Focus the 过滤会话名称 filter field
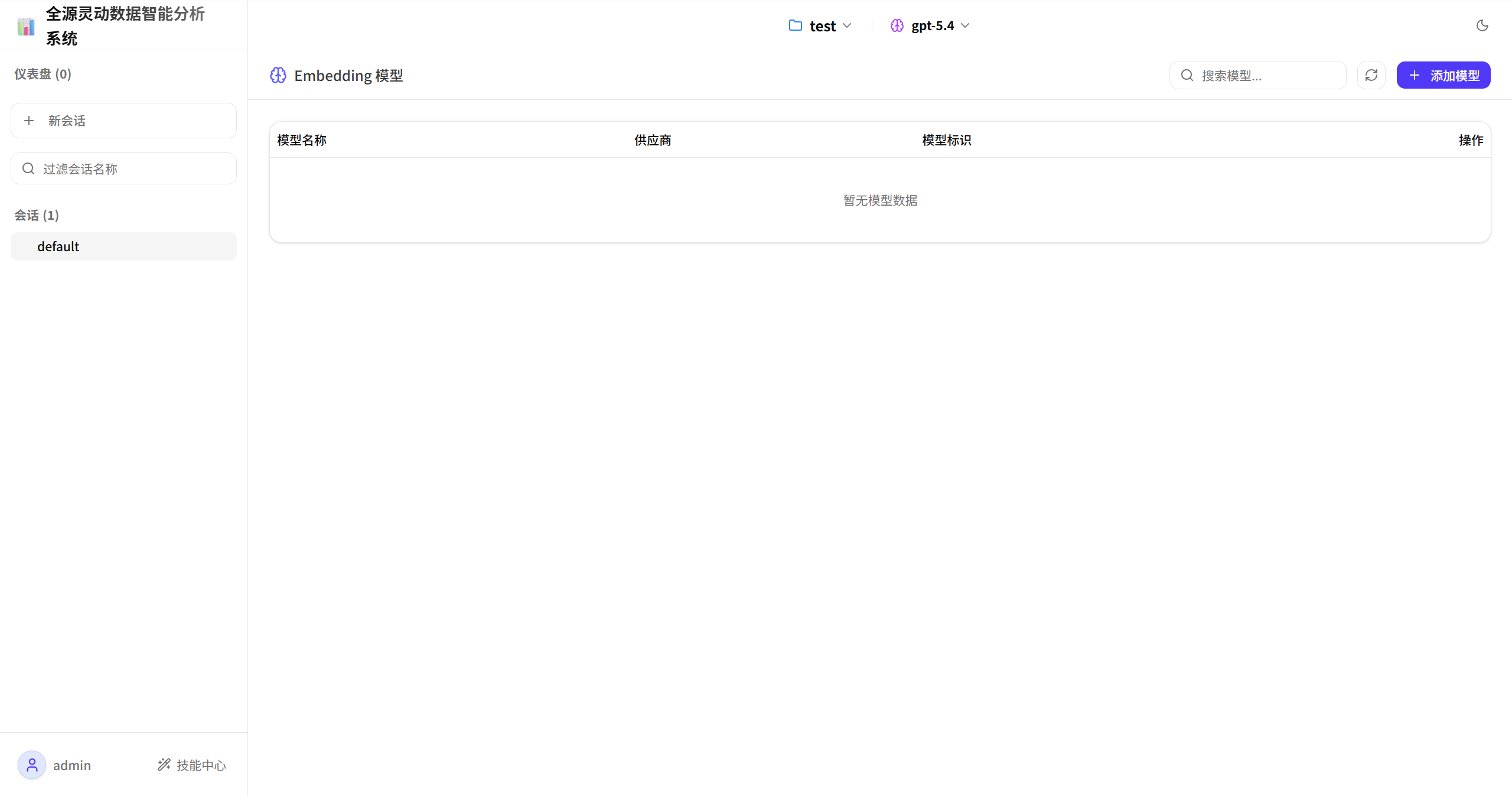This screenshot has width=1512, height=796. coord(123,168)
